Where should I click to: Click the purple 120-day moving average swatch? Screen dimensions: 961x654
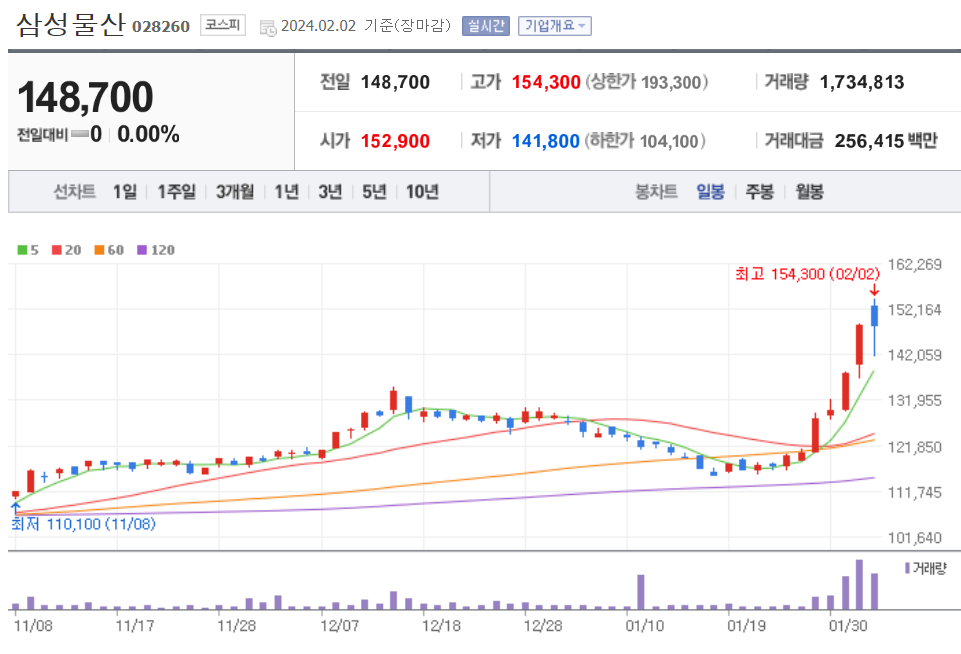coord(142,250)
